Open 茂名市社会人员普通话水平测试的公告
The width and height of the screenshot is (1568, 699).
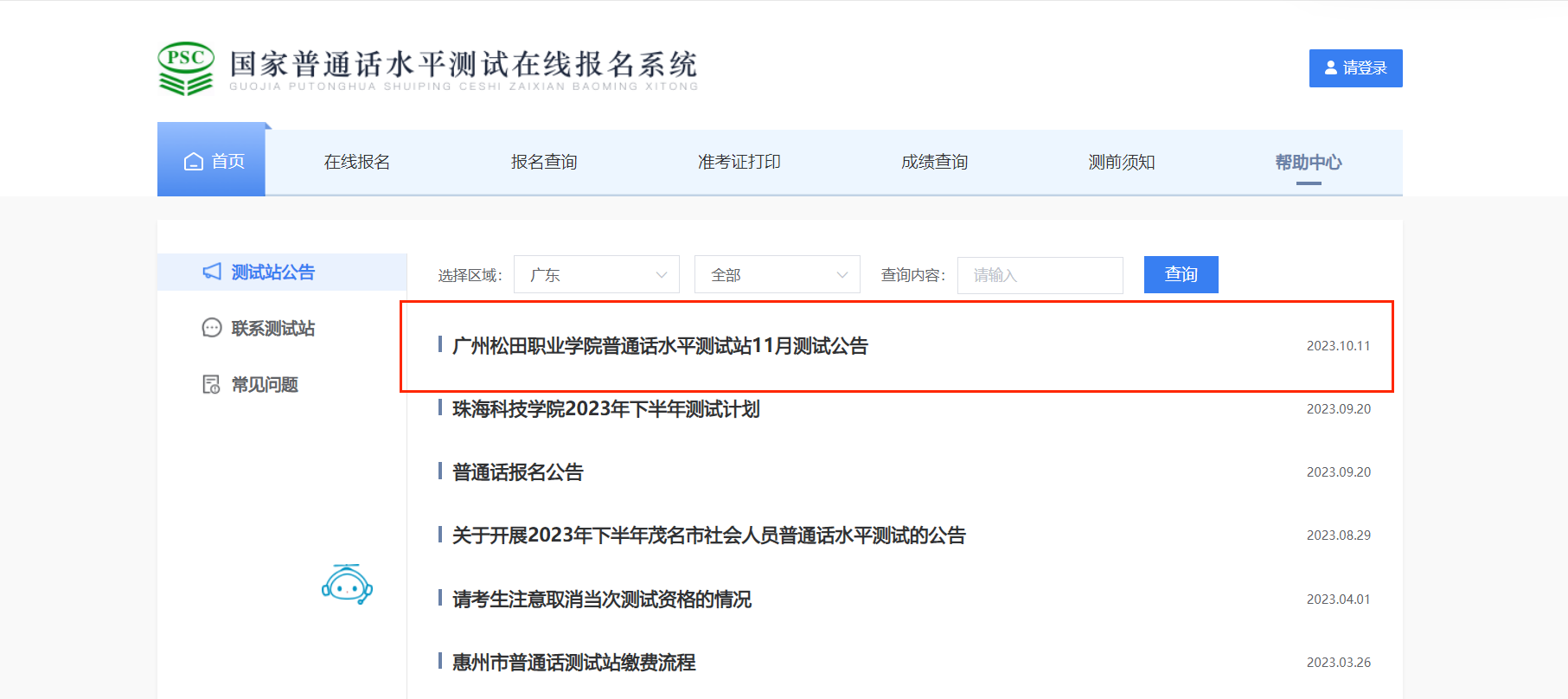tap(708, 535)
